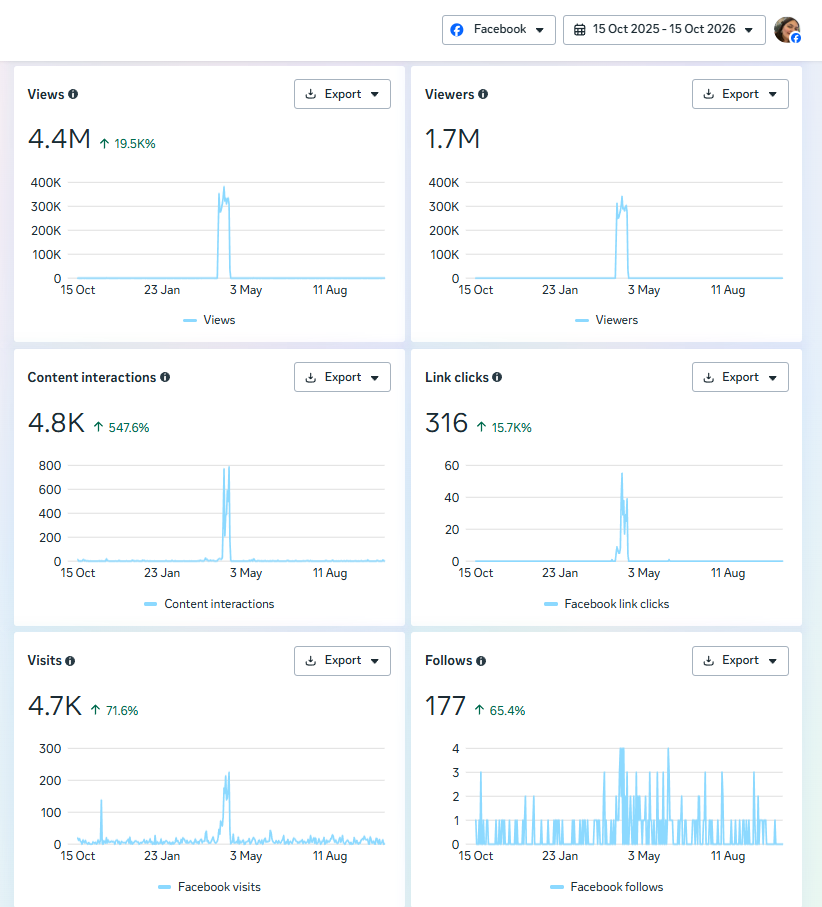This screenshot has height=907, width=822.
Task: Export the Content interactions data
Action: (x=342, y=377)
